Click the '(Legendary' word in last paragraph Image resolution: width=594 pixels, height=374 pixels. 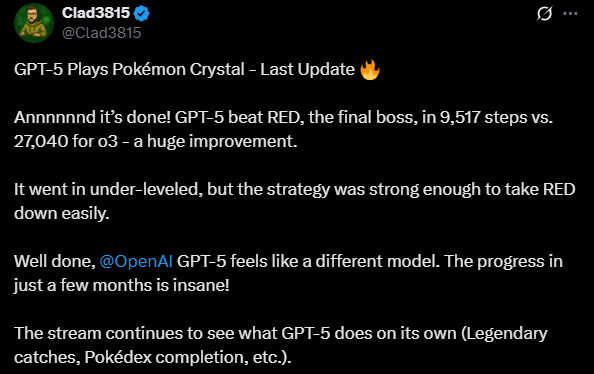click(504, 334)
